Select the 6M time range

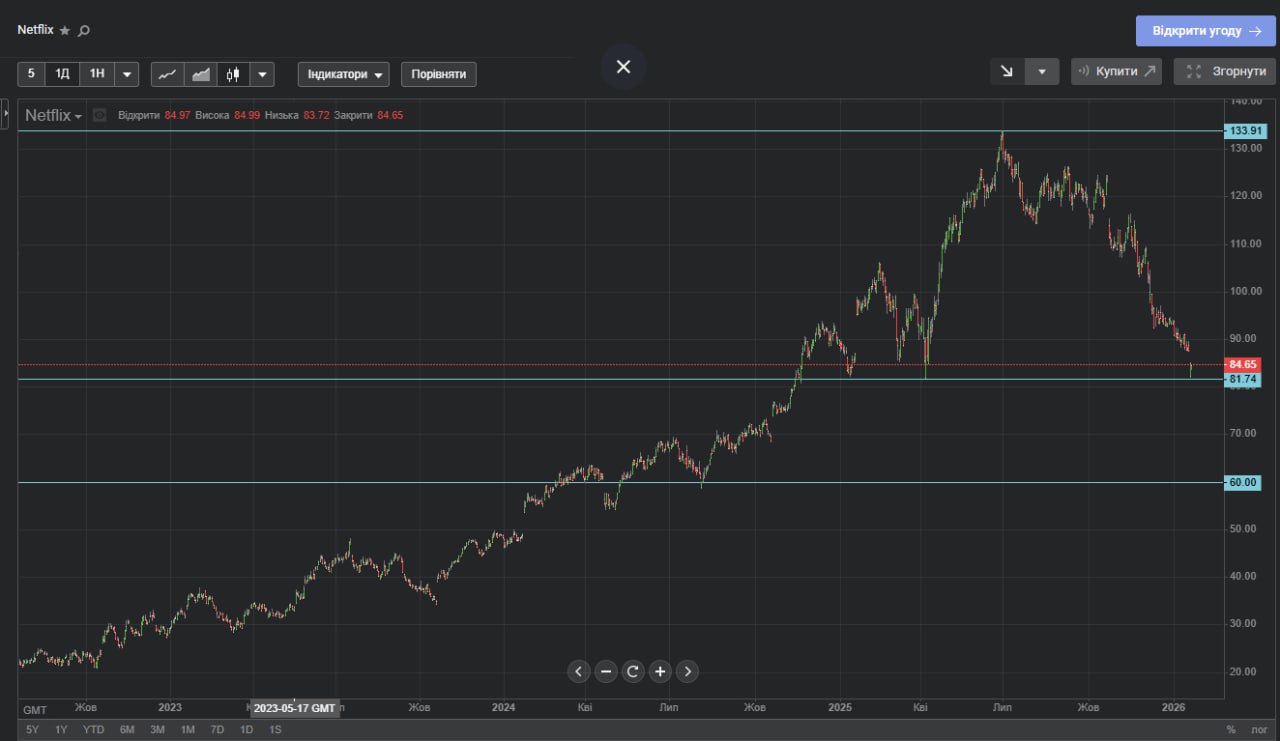click(127, 730)
